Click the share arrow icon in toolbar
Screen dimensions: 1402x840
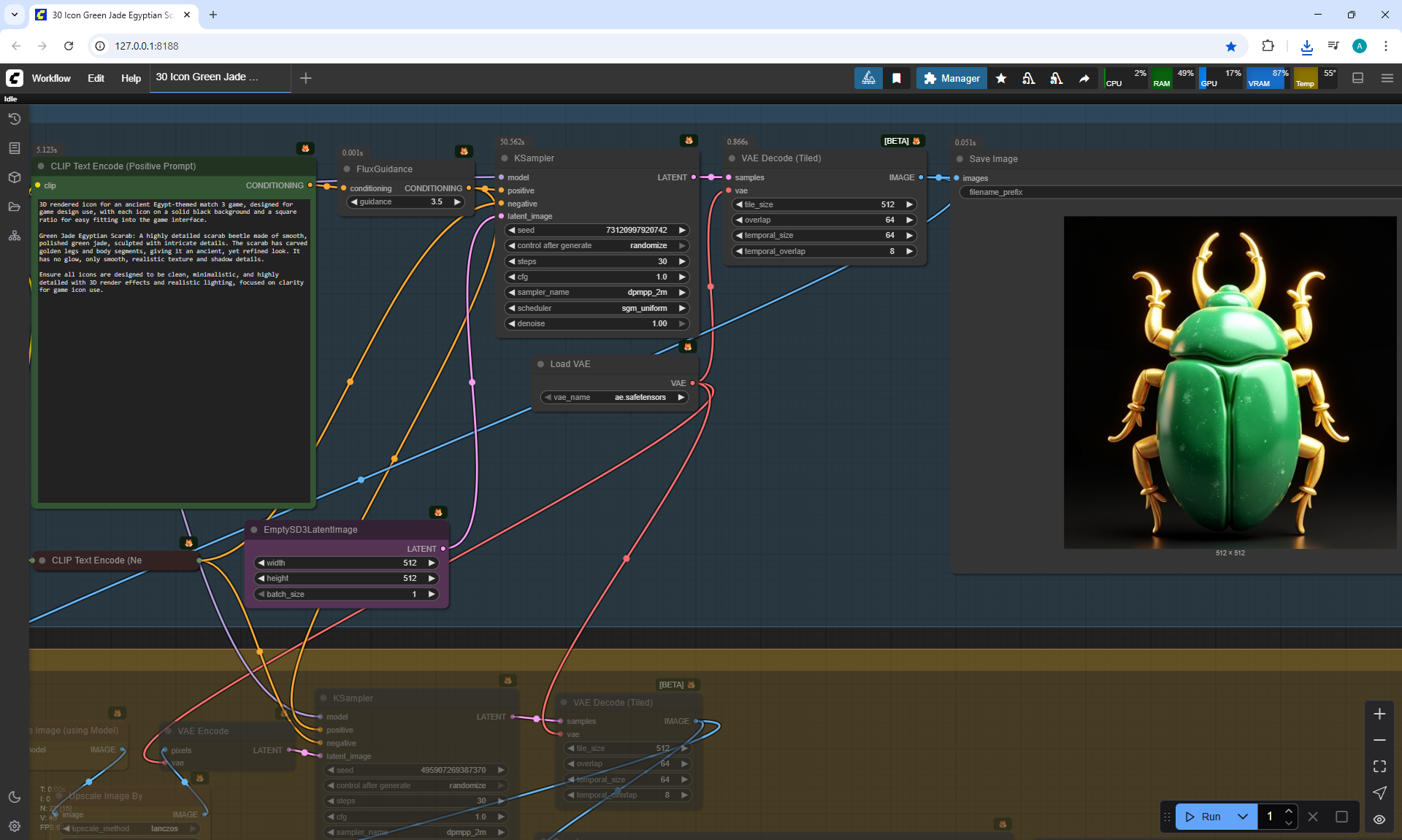1084,78
